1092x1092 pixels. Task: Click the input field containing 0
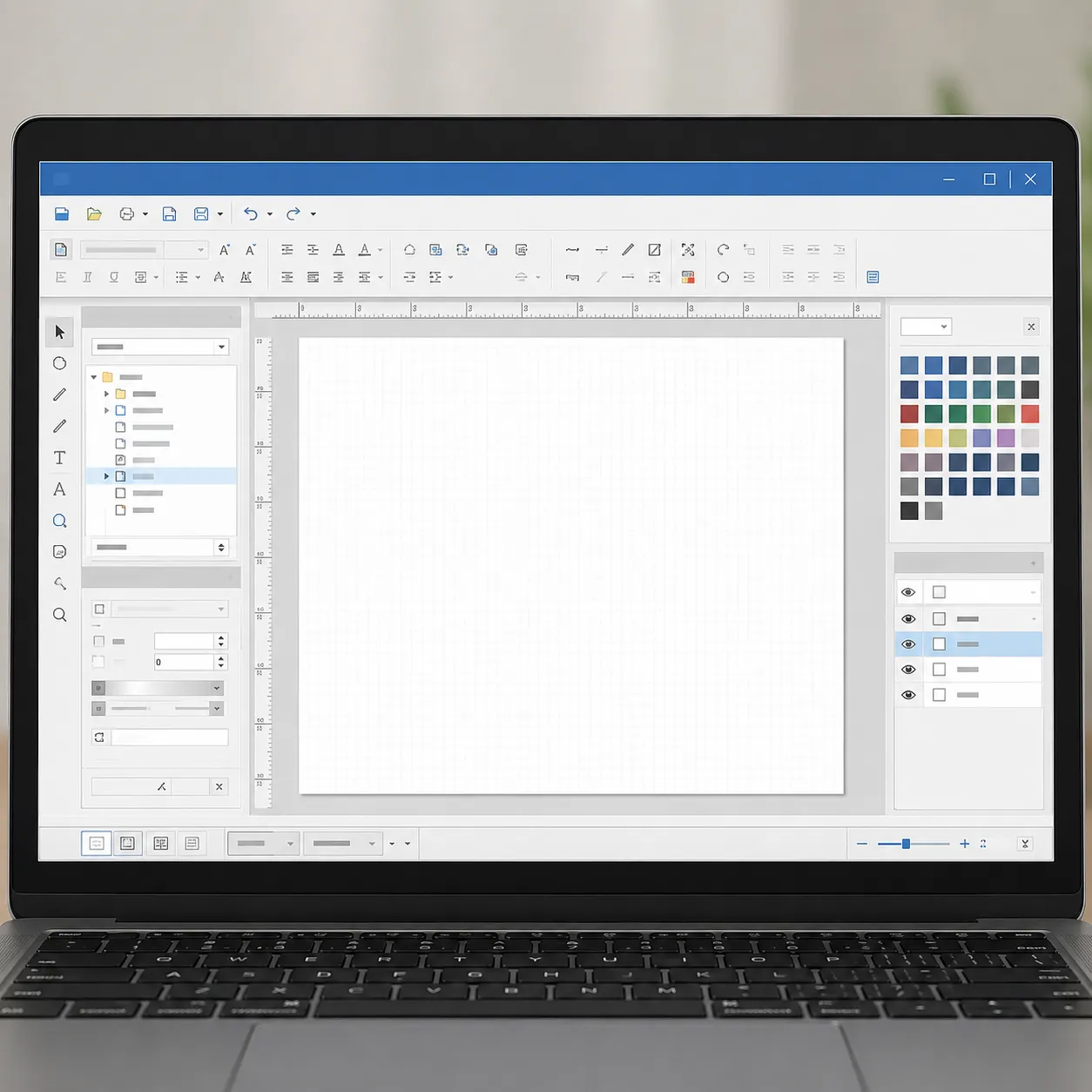pyautogui.click(x=184, y=662)
